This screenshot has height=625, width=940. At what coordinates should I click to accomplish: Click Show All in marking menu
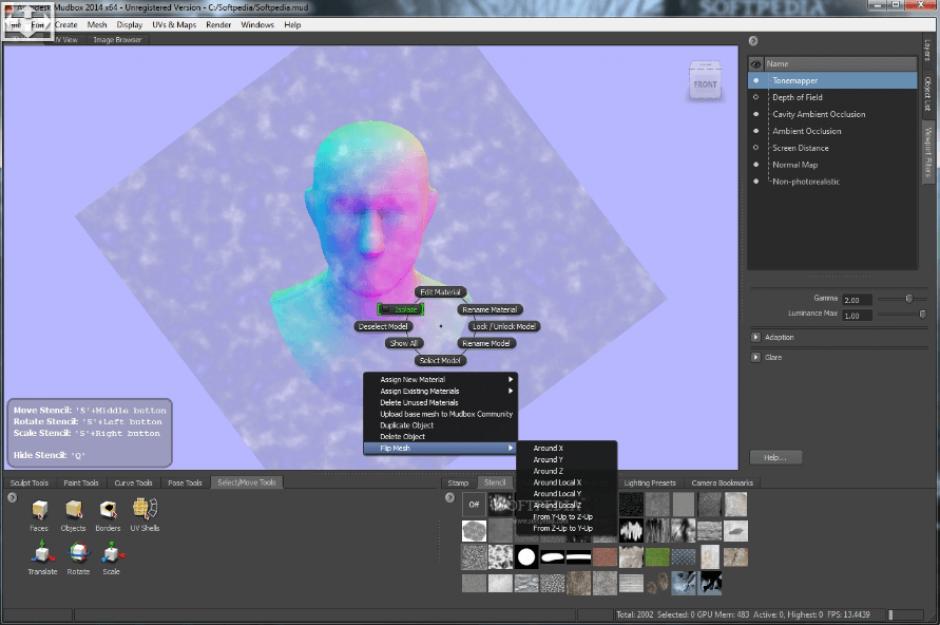pyautogui.click(x=403, y=343)
